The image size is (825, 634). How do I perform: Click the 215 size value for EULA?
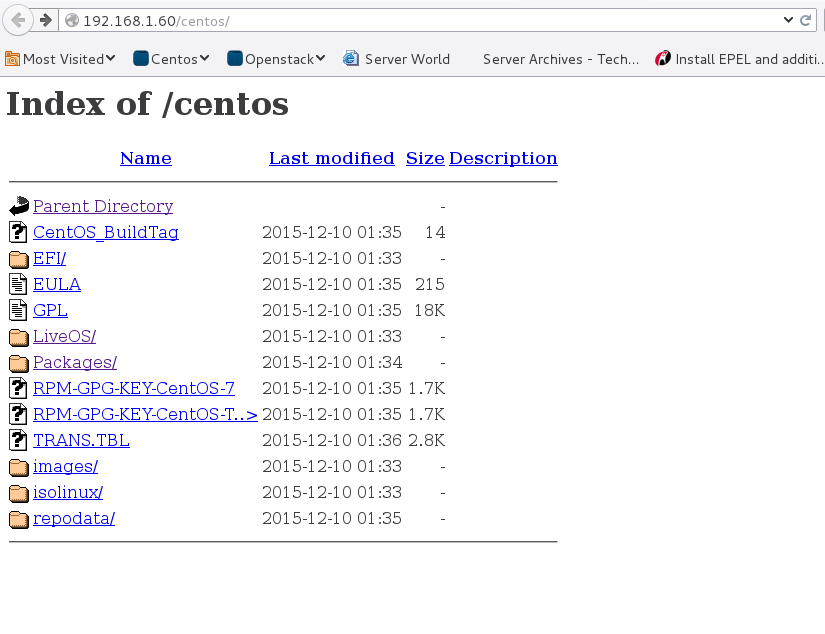pyautogui.click(x=430, y=284)
